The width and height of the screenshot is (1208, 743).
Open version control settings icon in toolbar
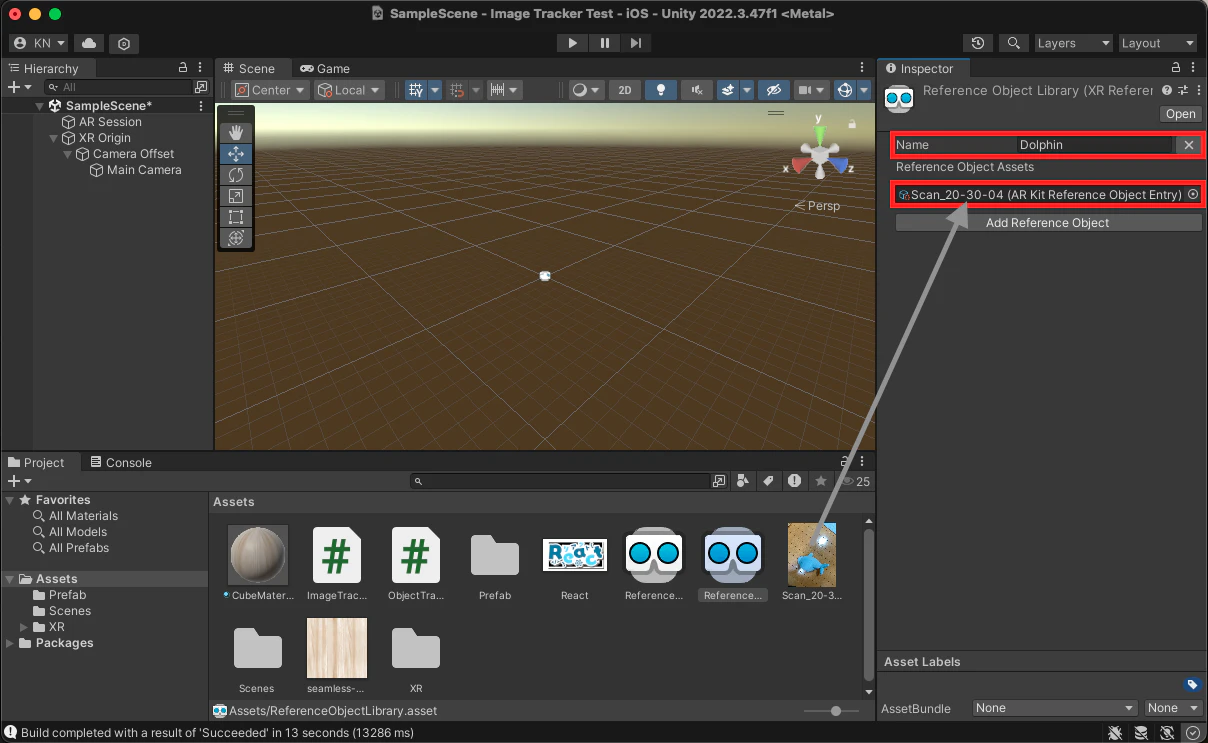124,43
